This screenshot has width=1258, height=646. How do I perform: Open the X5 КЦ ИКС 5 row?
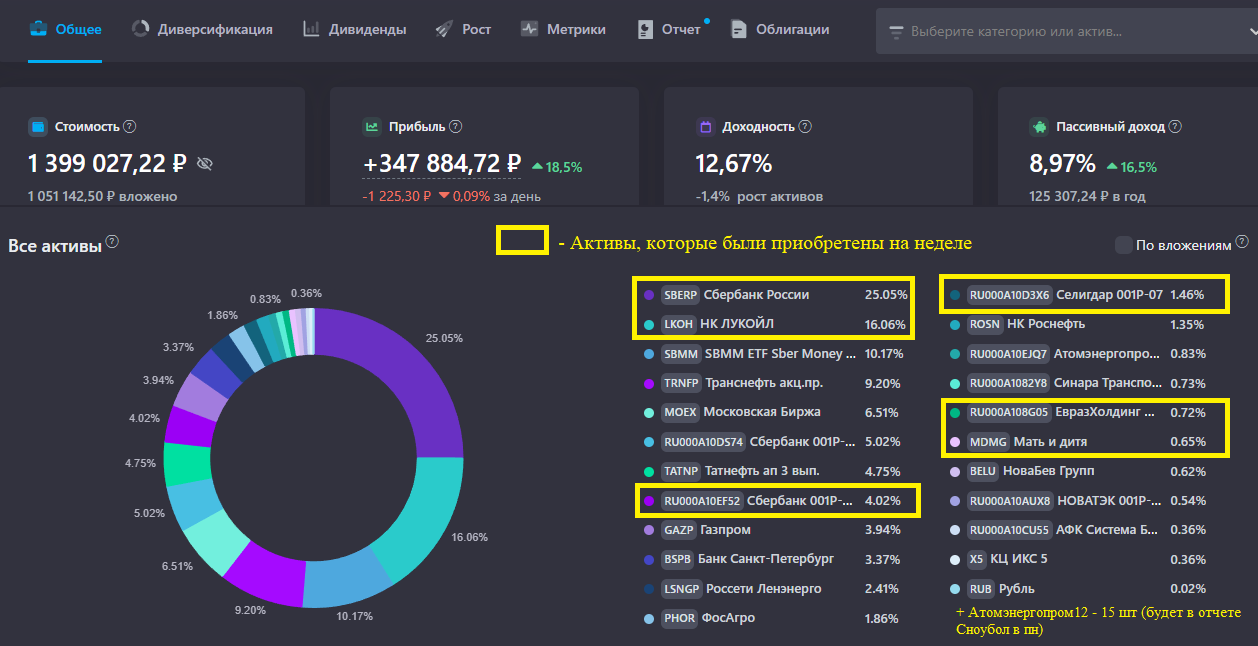click(x=1082, y=559)
